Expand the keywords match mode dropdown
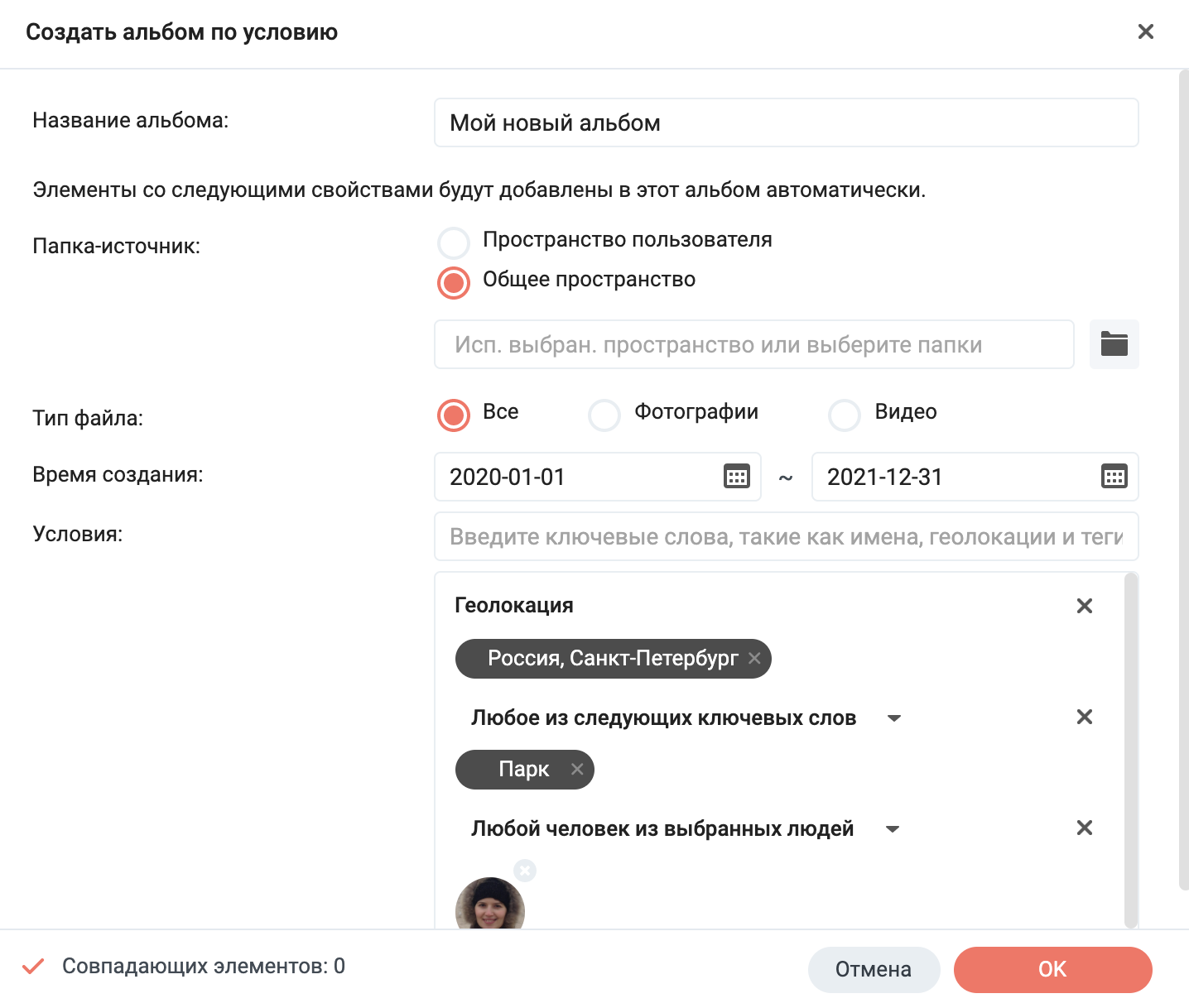1189x1008 pixels. [x=893, y=718]
